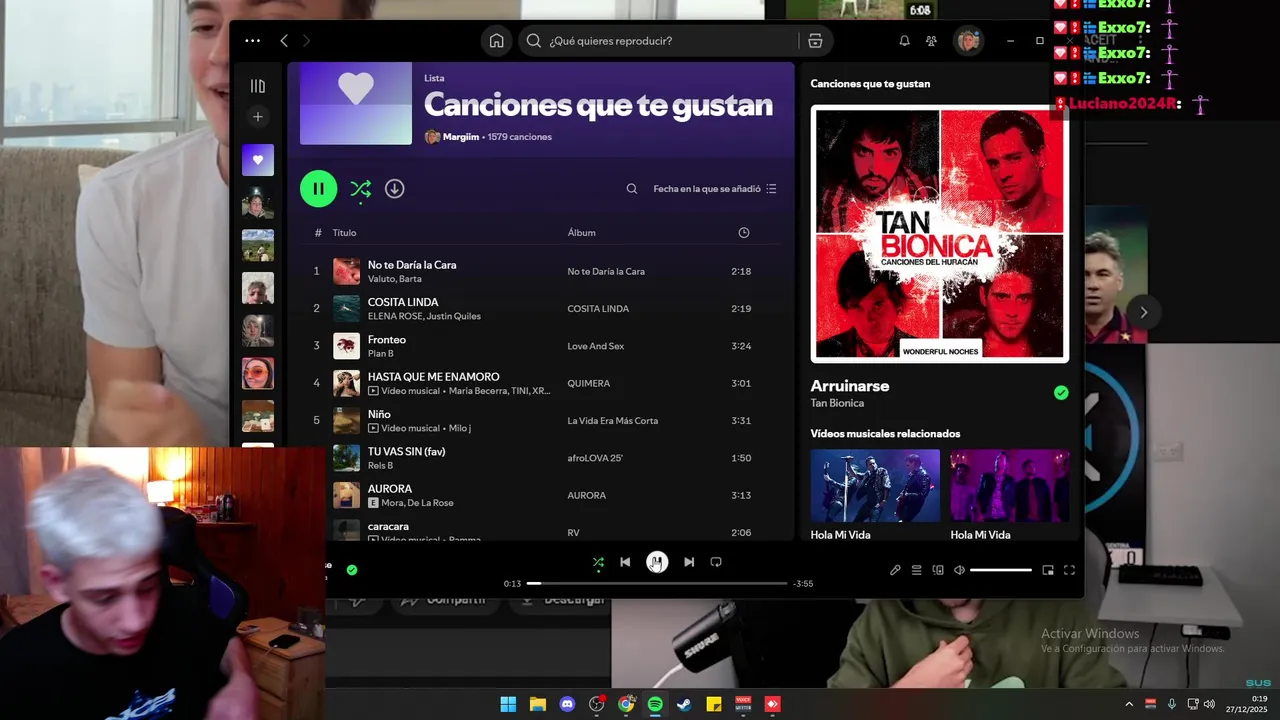Mute with the speaker volume icon
Viewport: 1280px width, 720px height.
[959, 570]
